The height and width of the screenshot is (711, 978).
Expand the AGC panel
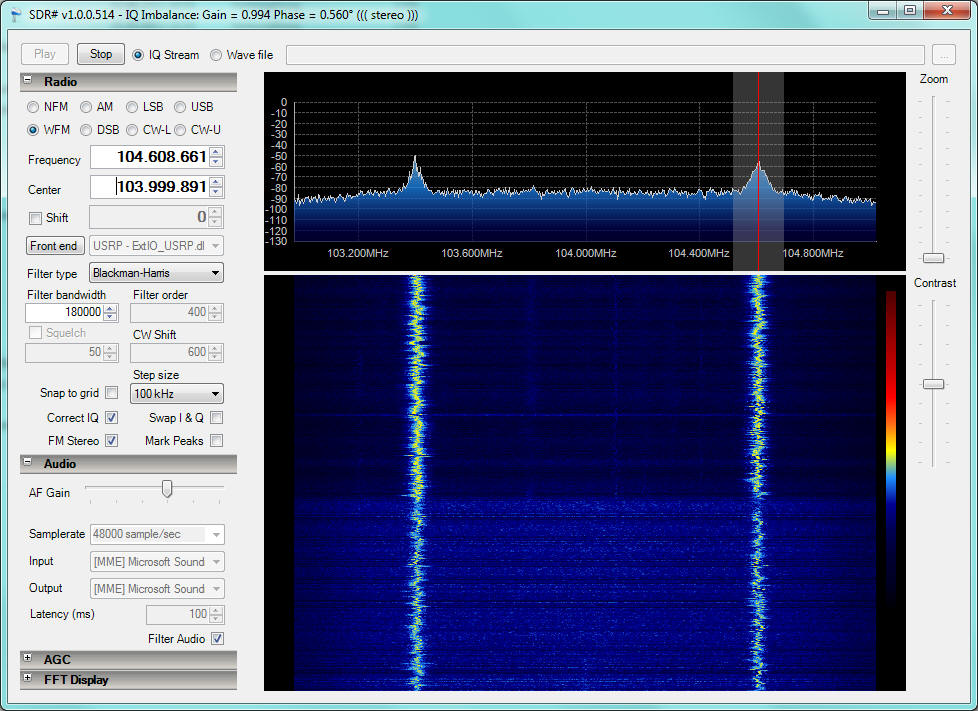[x=27, y=657]
